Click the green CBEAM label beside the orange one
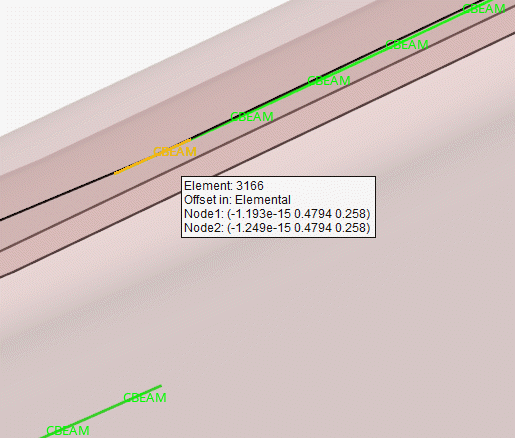This screenshot has width=515, height=438. point(252,117)
